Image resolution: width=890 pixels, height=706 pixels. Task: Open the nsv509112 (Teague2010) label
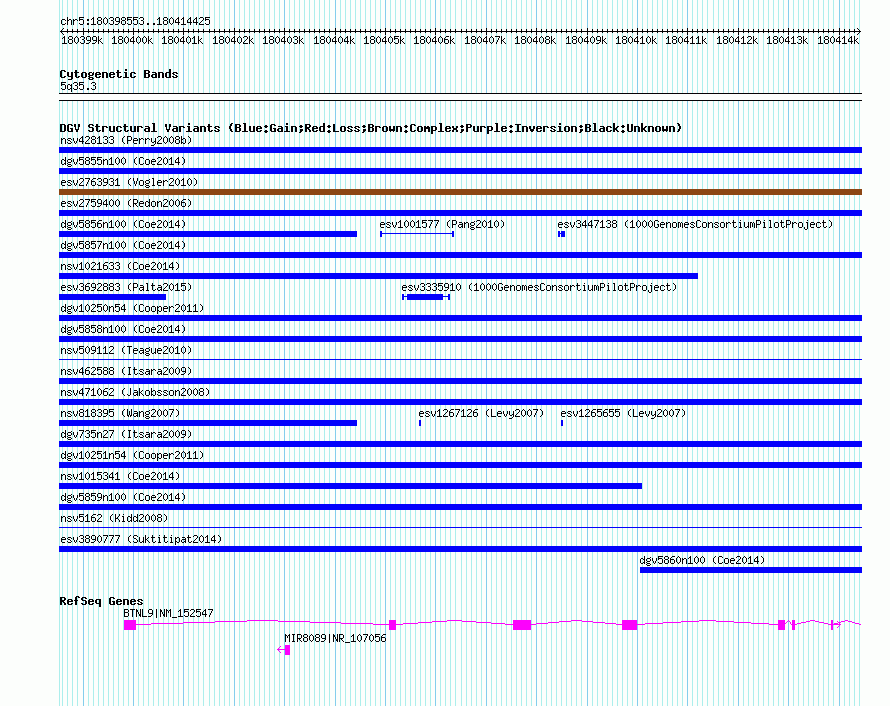click(126, 350)
